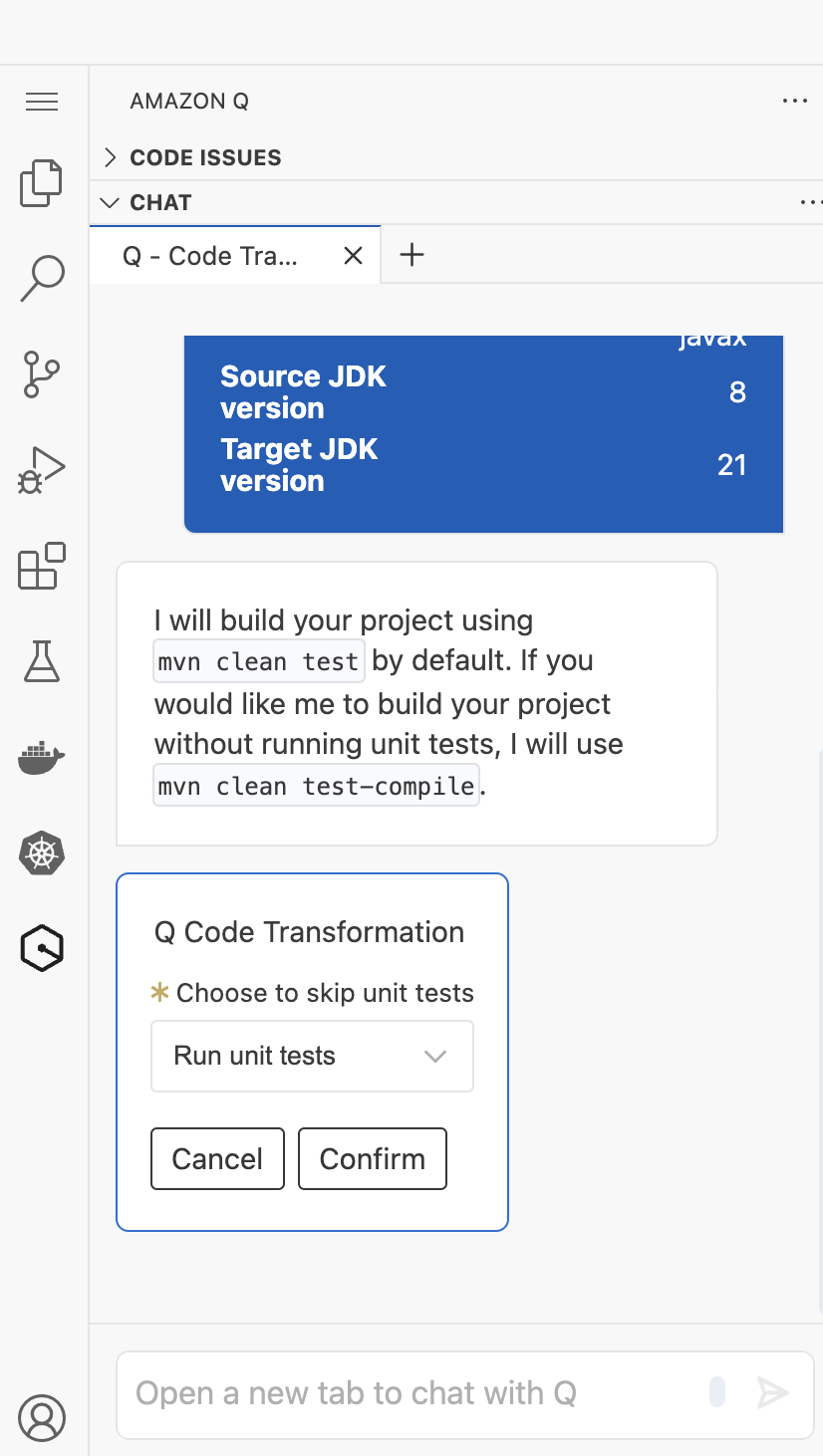This screenshot has width=823, height=1456.
Task: Click the hamburger menu icon
Action: click(42, 102)
